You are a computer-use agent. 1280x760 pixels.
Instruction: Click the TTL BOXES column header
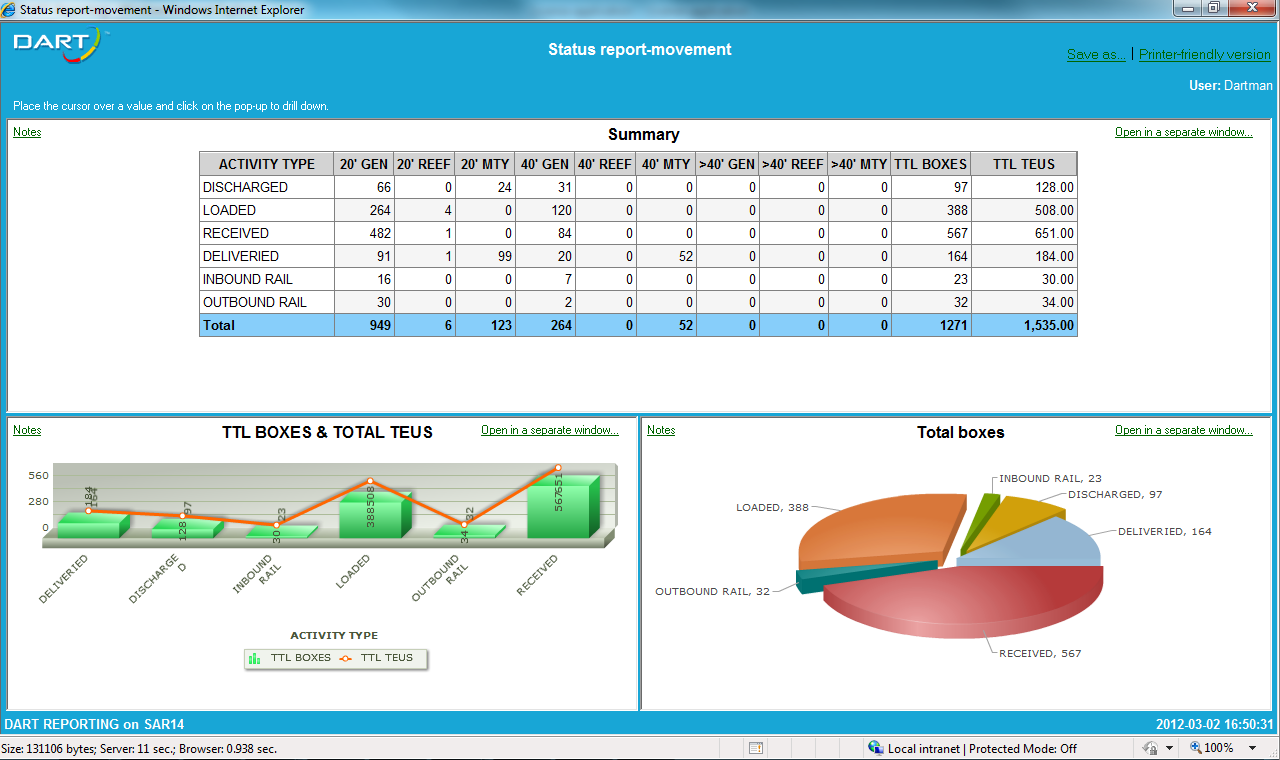tap(931, 164)
